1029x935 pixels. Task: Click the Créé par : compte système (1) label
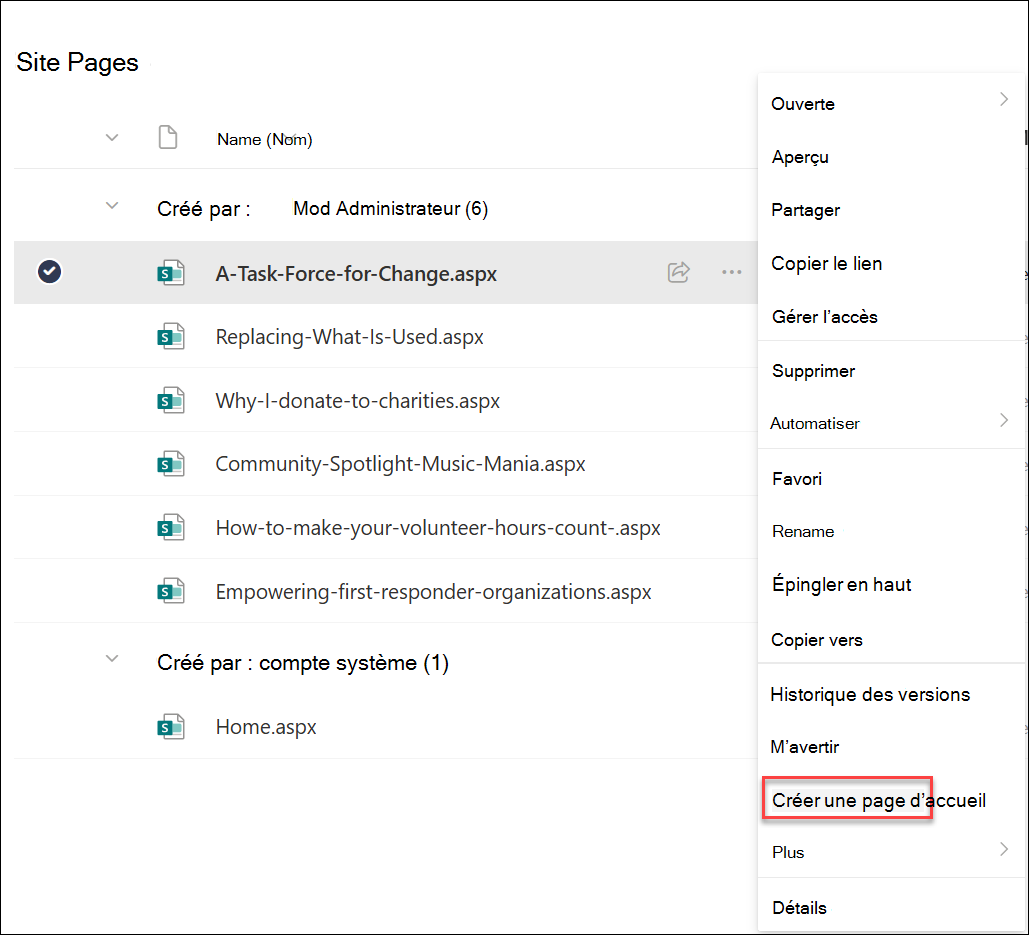pyautogui.click(x=303, y=663)
